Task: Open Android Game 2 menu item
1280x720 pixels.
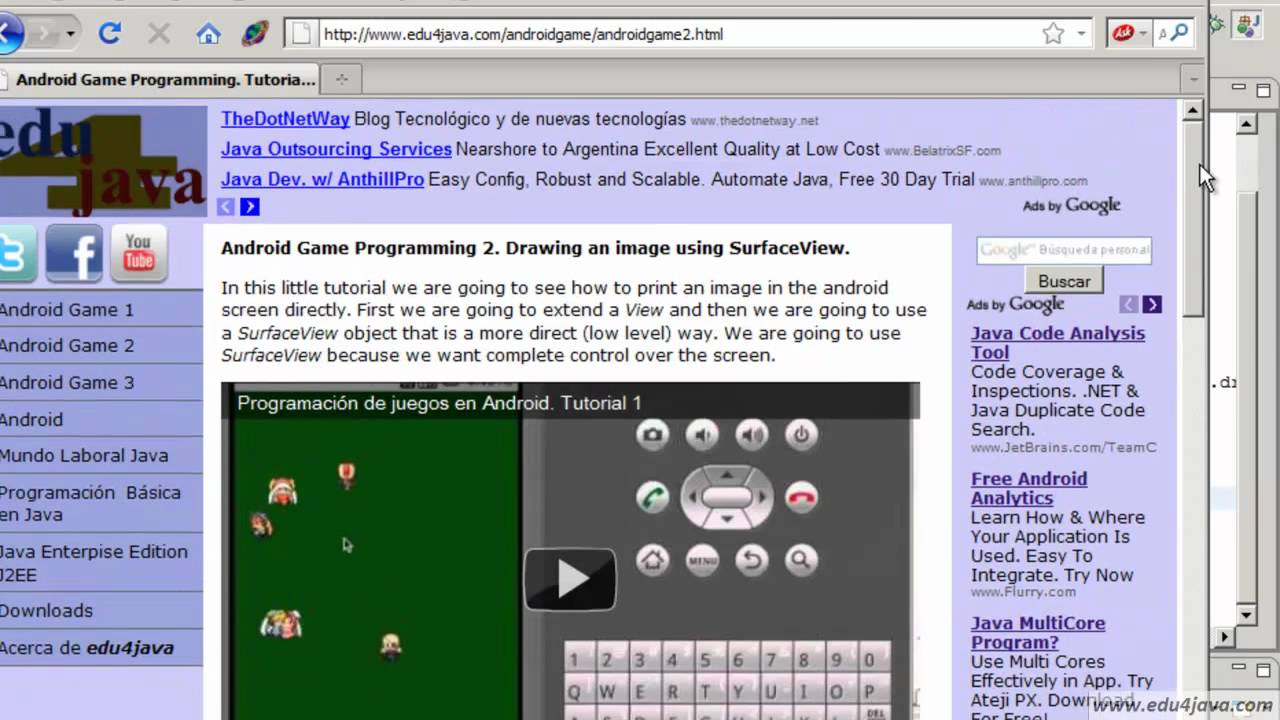Action: pyautogui.click(x=100, y=345)
